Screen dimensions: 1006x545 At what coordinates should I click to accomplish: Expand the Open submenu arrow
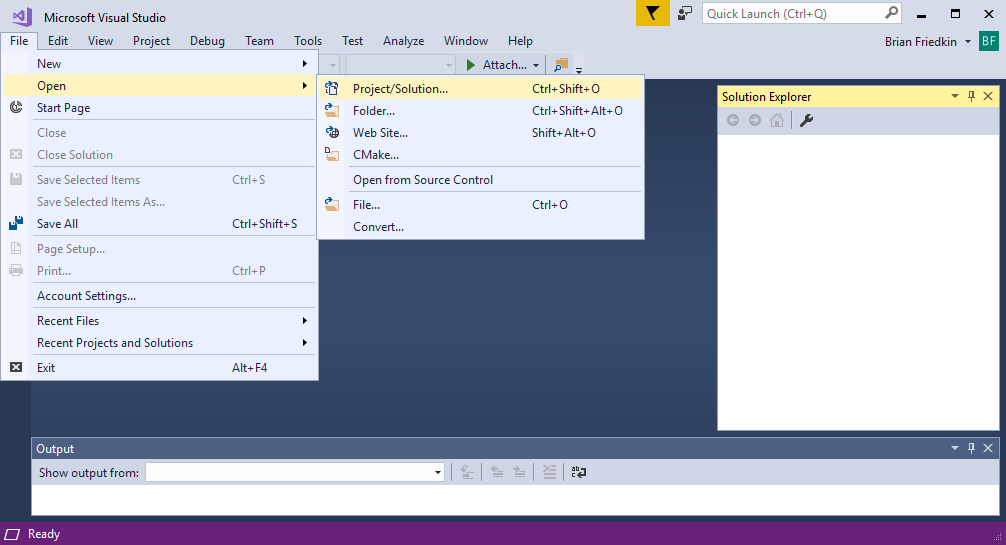point(305,85)
